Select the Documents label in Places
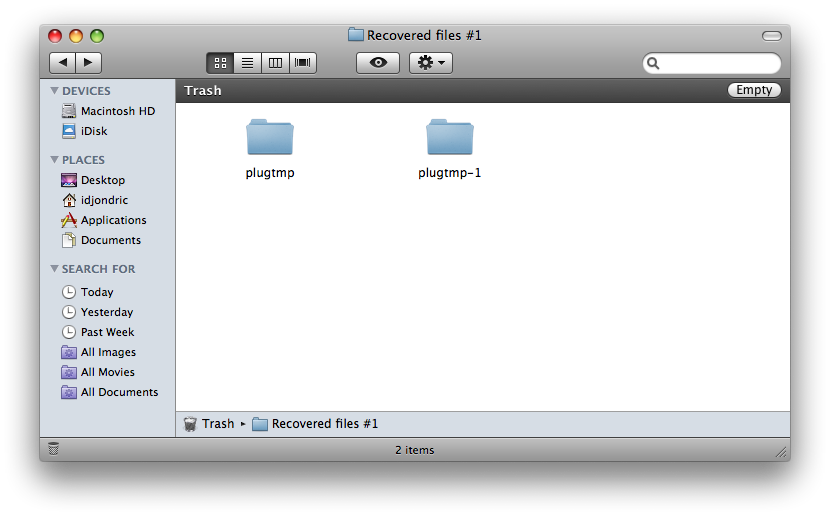The image size is (830, 516). pos(111,240)
